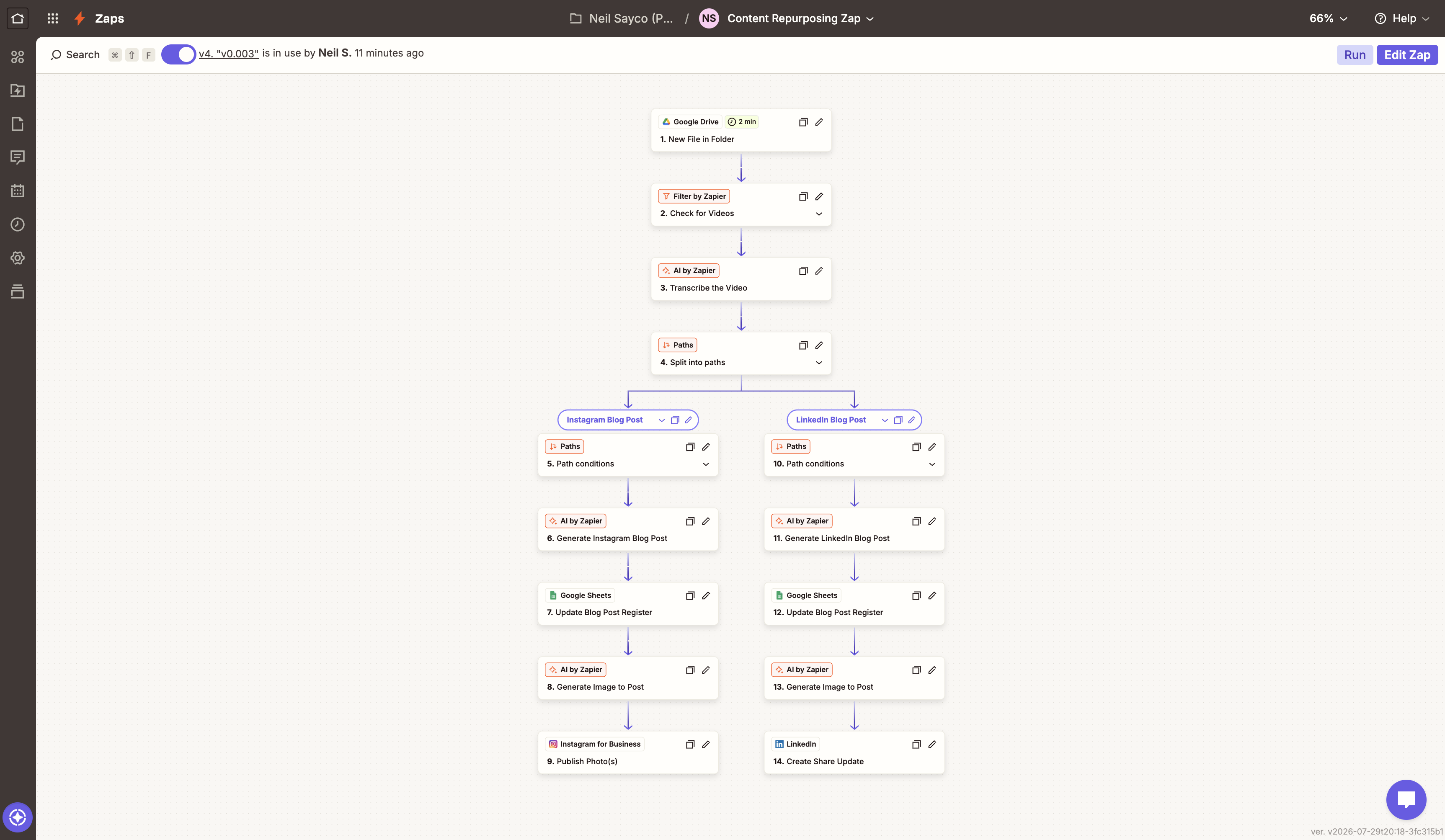The width and height of the screenshot is (1445, 840).
Task: Select the LinkedIn app badge on step 14
Action: point(795,744)
